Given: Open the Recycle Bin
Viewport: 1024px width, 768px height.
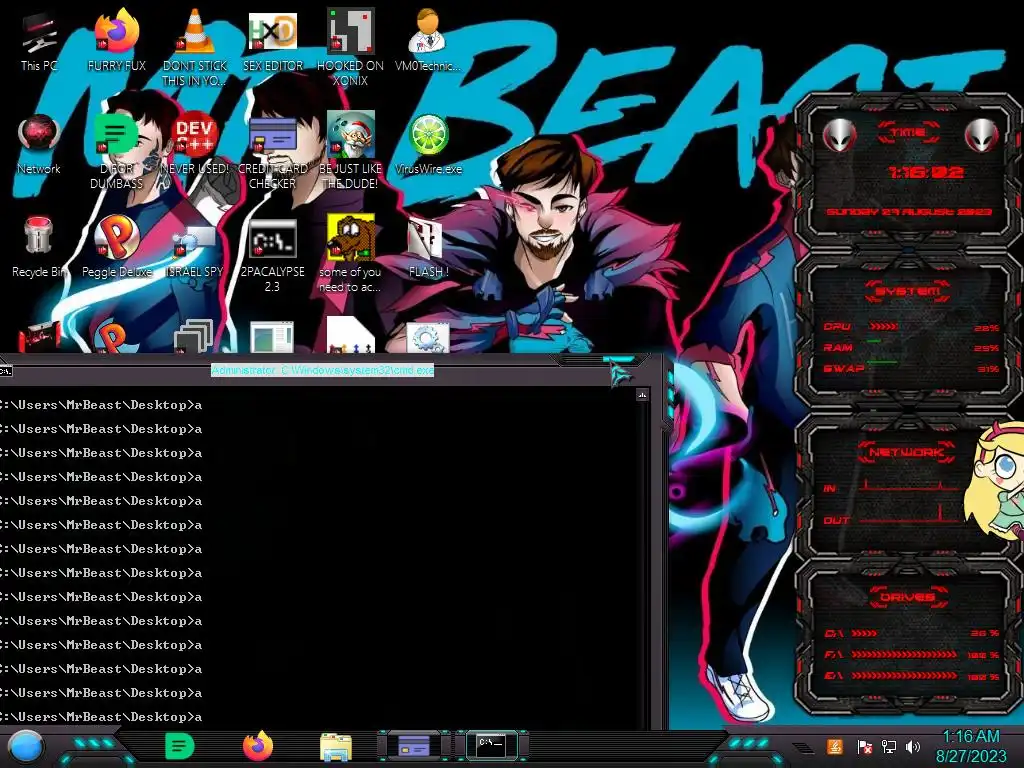Looking at the screenshot, I should click(39, 248).
